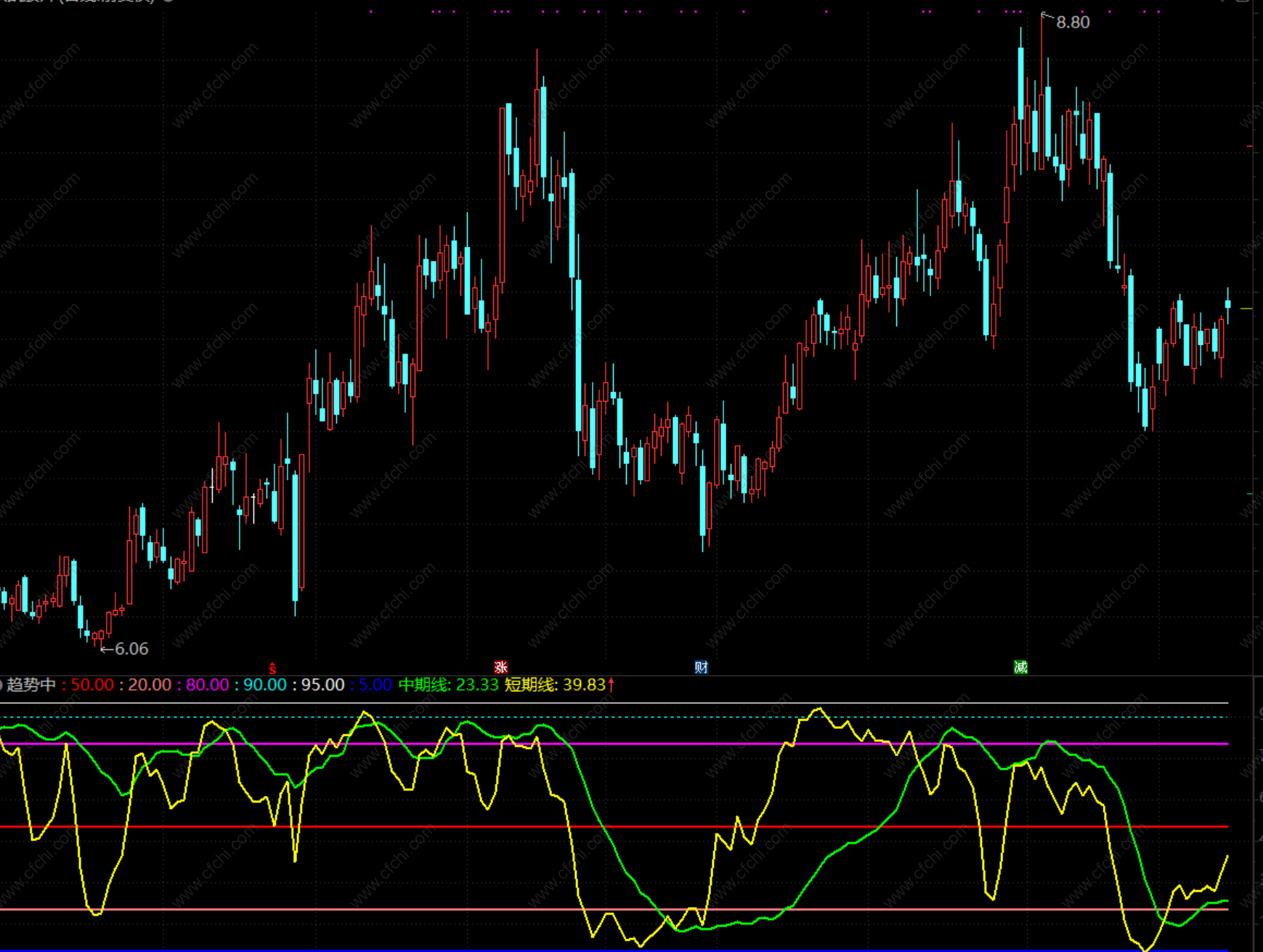Open the green 减 event marker
1263x952 pixels.
click(1020, 667)
